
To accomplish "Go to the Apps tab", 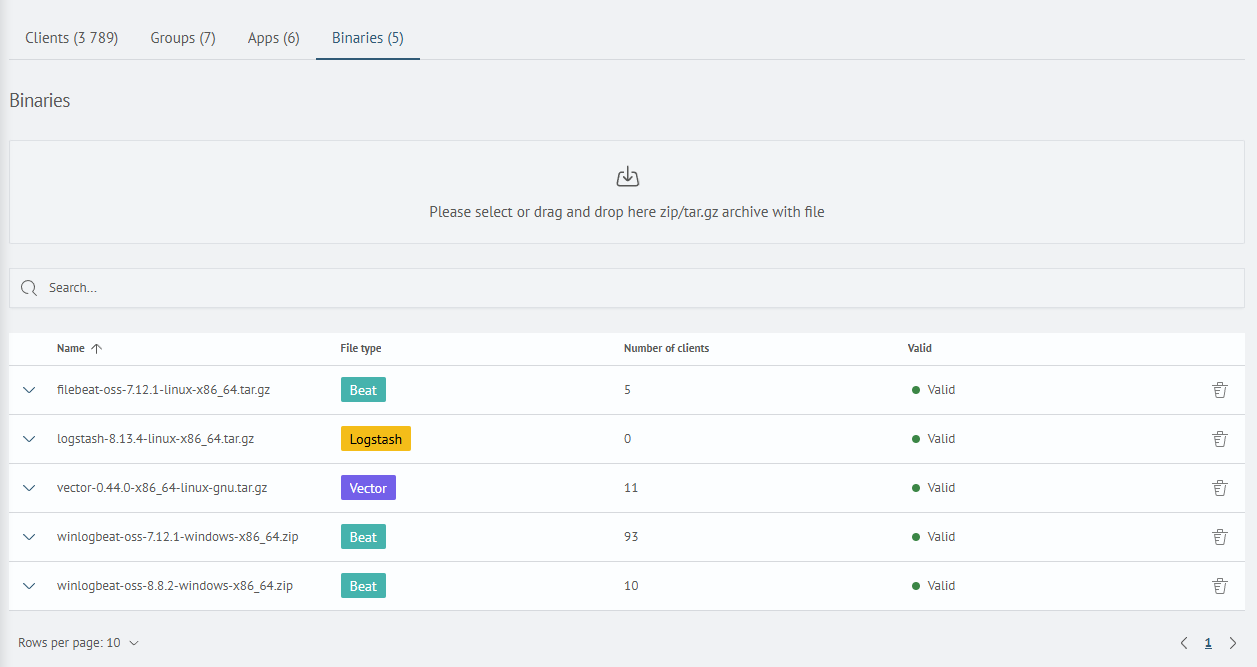I will coord(273,38).
